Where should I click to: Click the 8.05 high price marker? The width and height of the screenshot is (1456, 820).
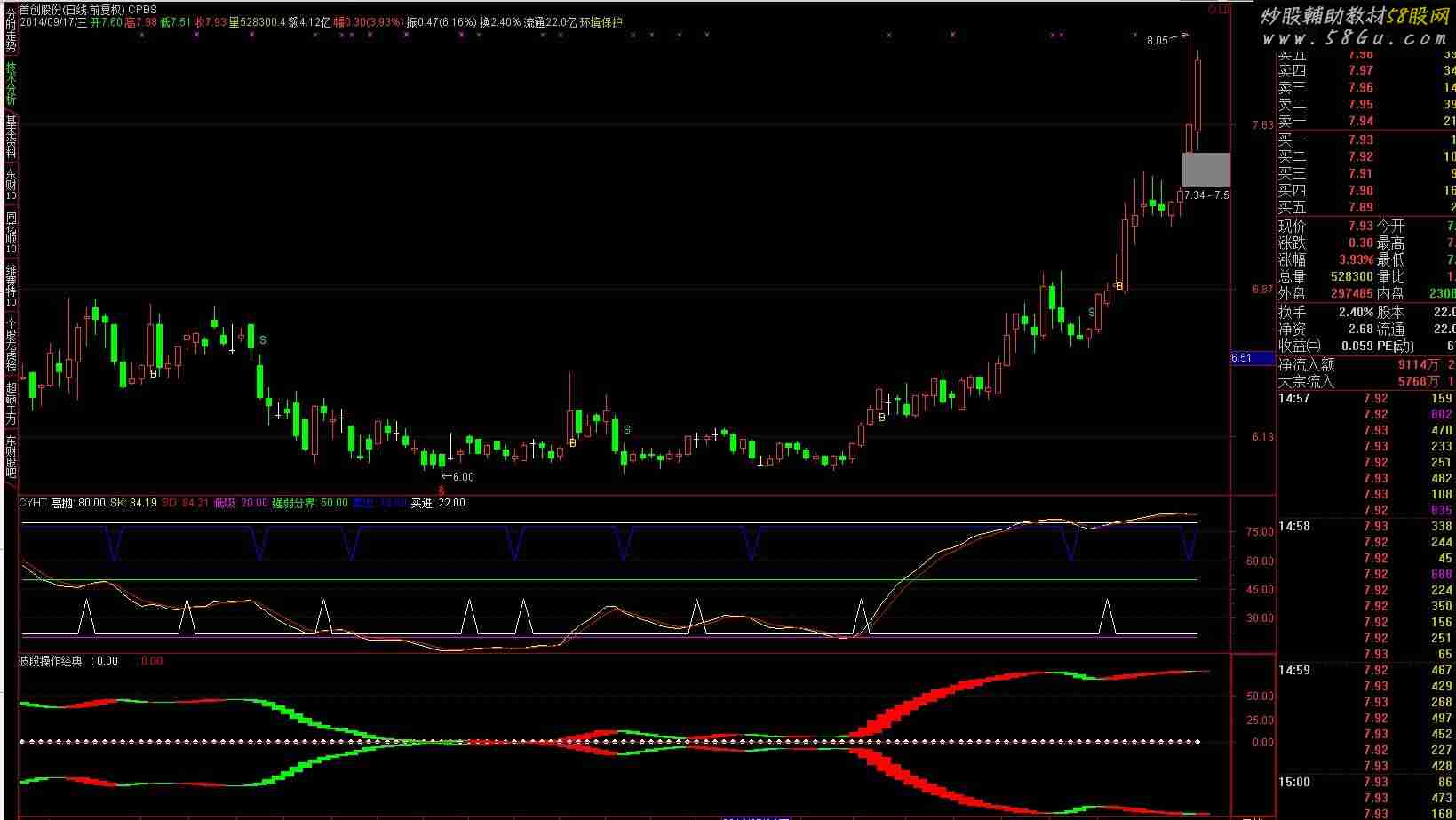pos(1157,41)
